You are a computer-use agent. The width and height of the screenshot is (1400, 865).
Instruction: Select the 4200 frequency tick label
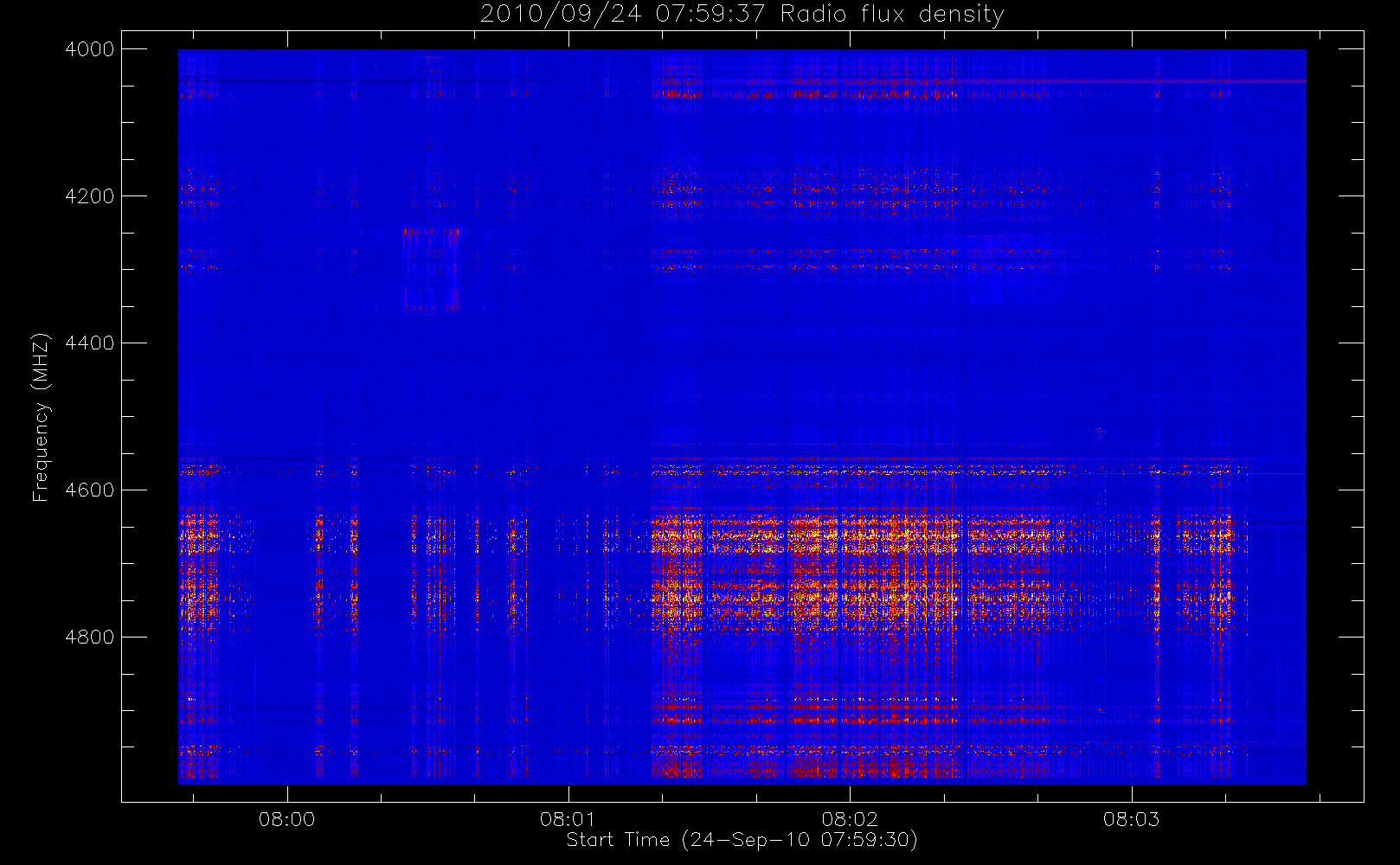pyautogui.click(x=89, y=196)
